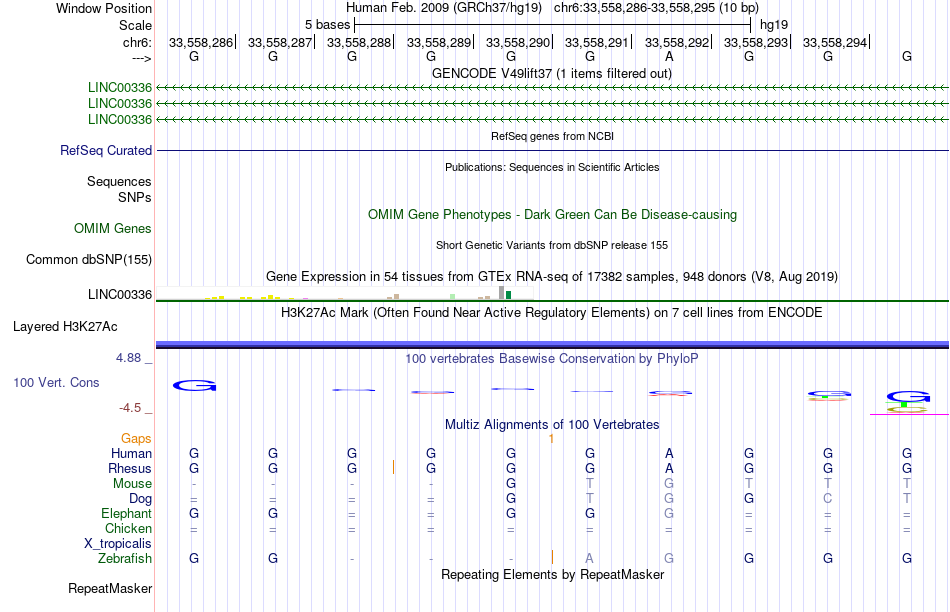Open Short Genetic Variants from dbSNP title
Screen dimensions: 950x612
pyautogui.click(x=552, y=245)
